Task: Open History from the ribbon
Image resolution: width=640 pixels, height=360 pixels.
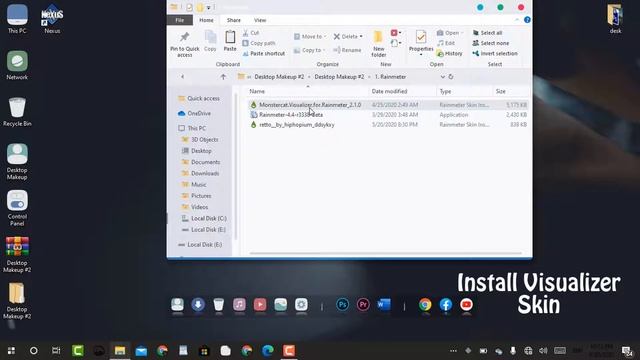Action: pos(449,53)
